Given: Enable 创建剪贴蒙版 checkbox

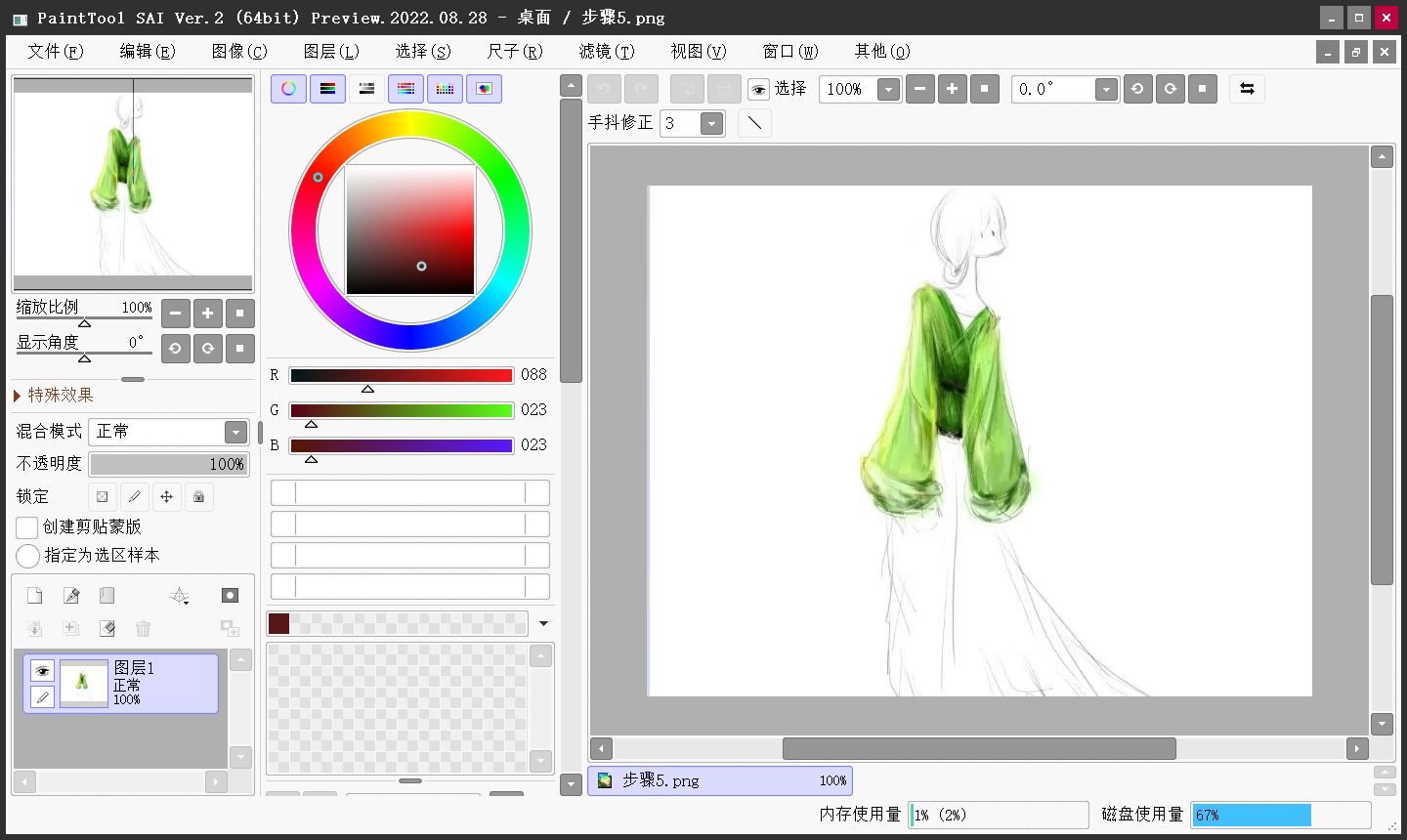Looking at the screenshot, I should (x=27, y=527).
